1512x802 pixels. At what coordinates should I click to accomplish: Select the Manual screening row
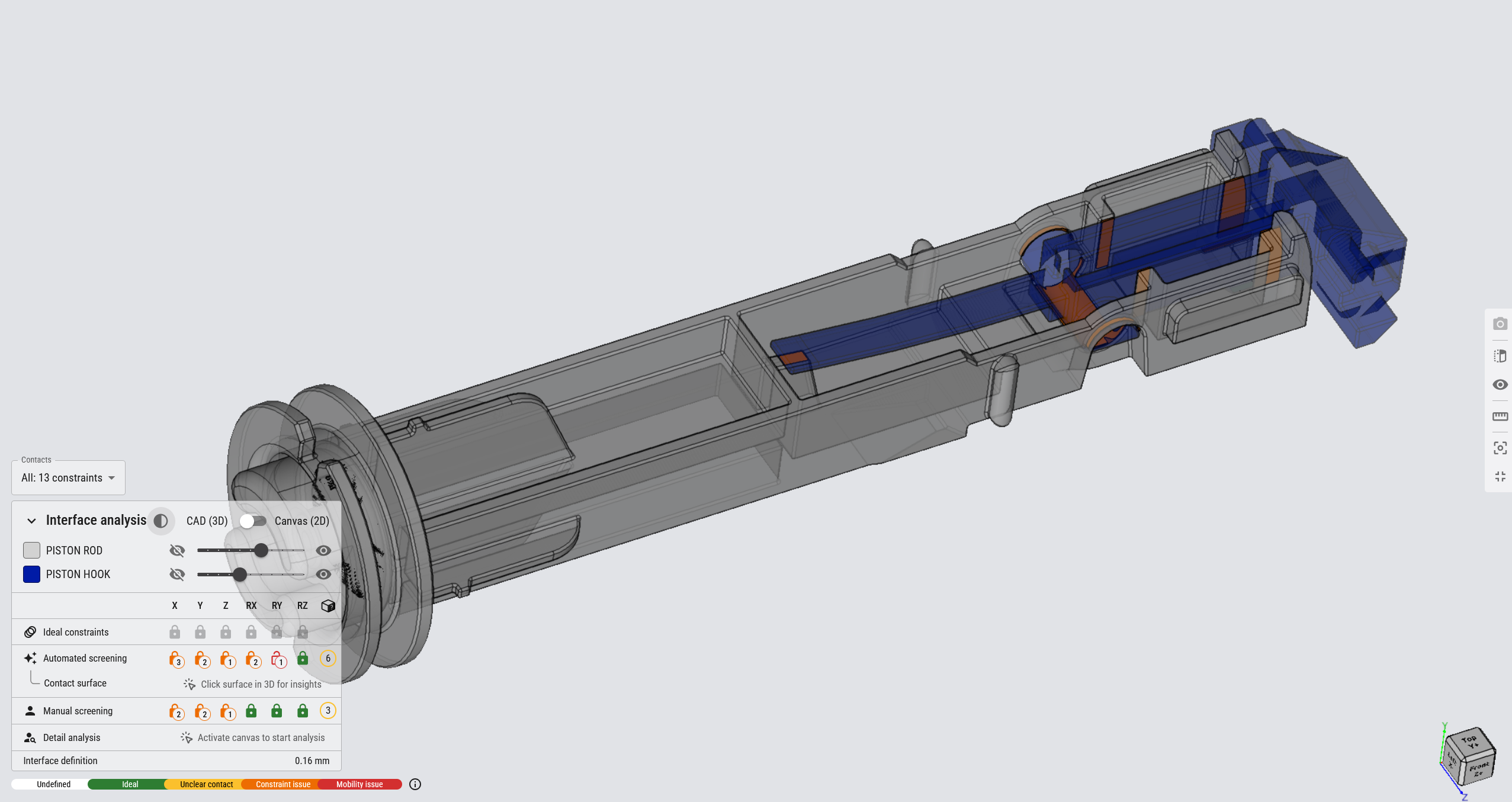click(78, 711)
